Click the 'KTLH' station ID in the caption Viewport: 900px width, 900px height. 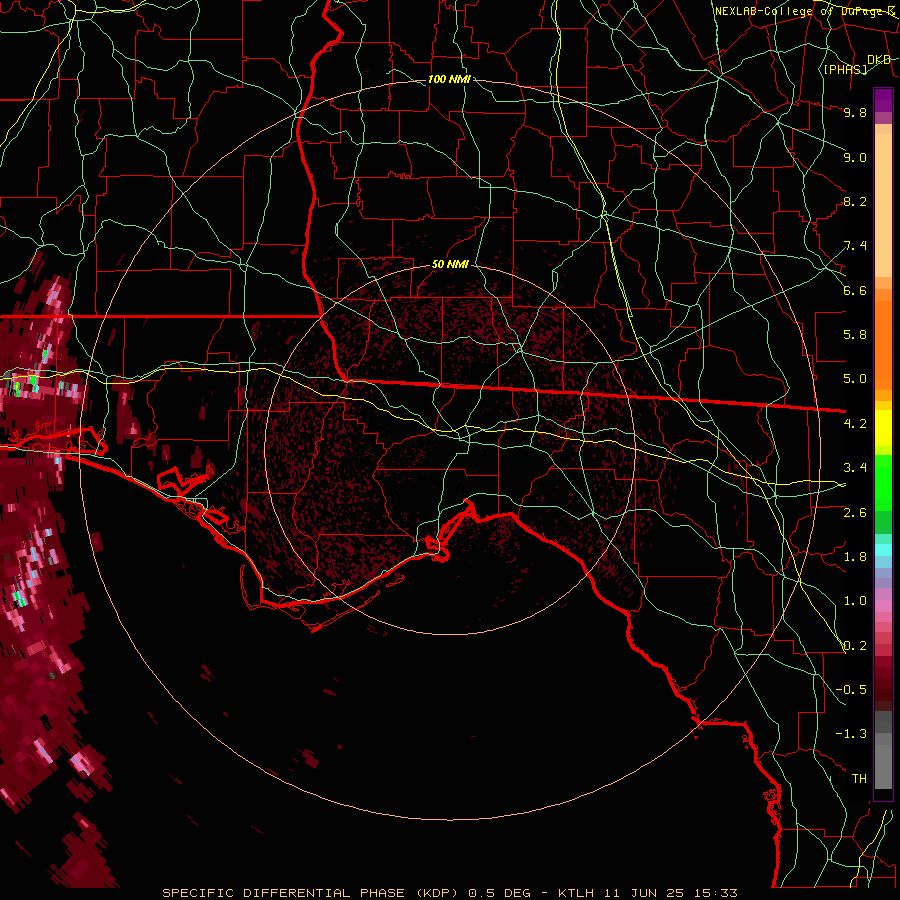tap(574, 893)
